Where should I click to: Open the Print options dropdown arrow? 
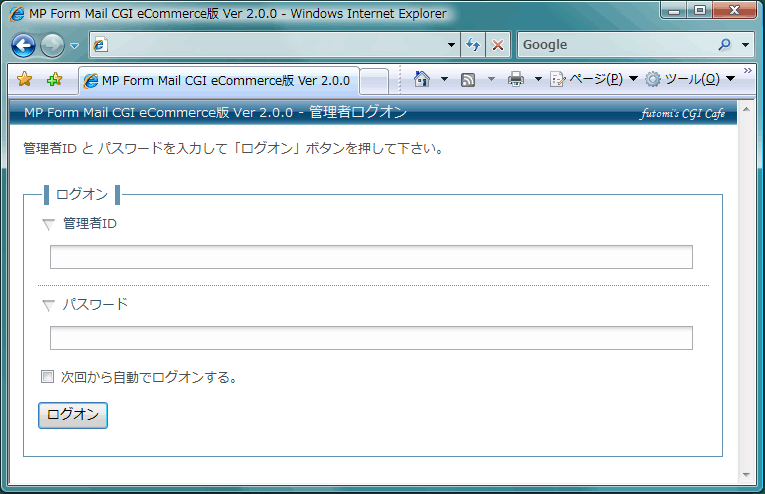538,79
